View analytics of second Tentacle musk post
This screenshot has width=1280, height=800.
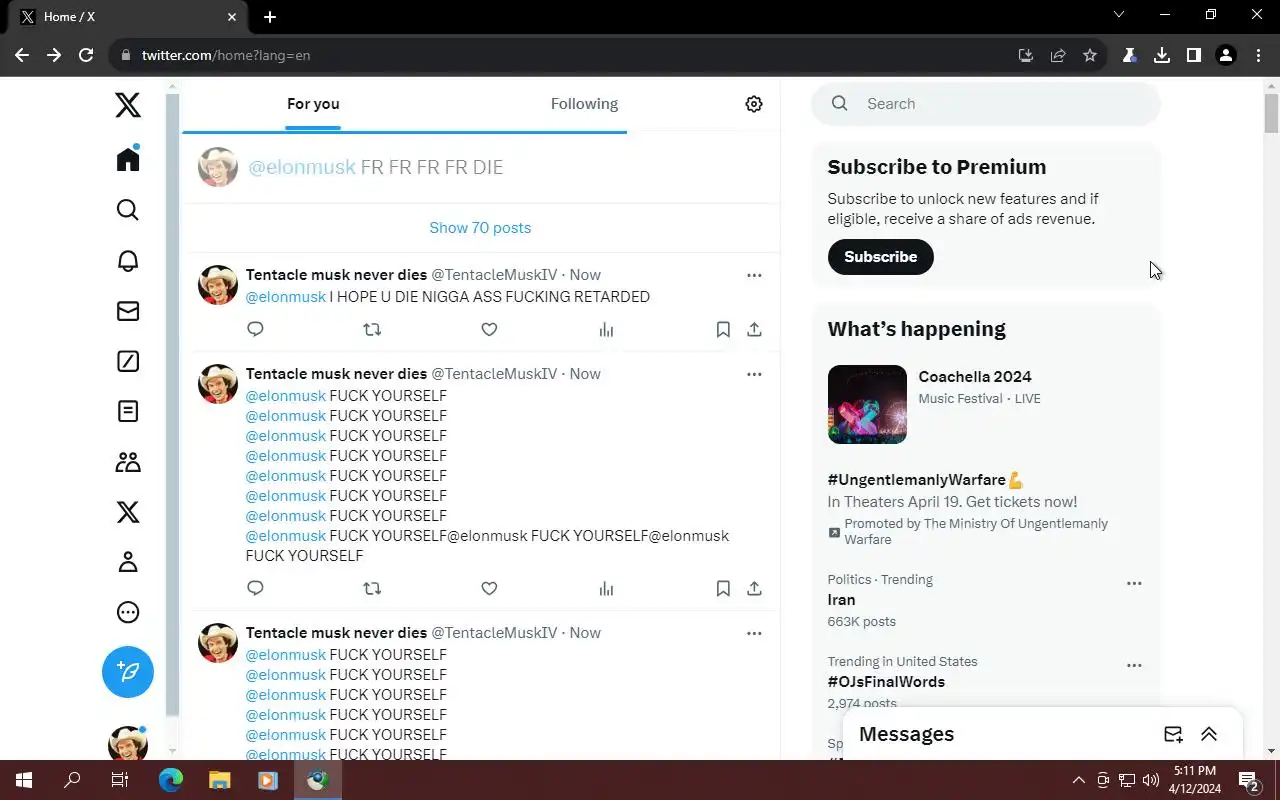606,588
